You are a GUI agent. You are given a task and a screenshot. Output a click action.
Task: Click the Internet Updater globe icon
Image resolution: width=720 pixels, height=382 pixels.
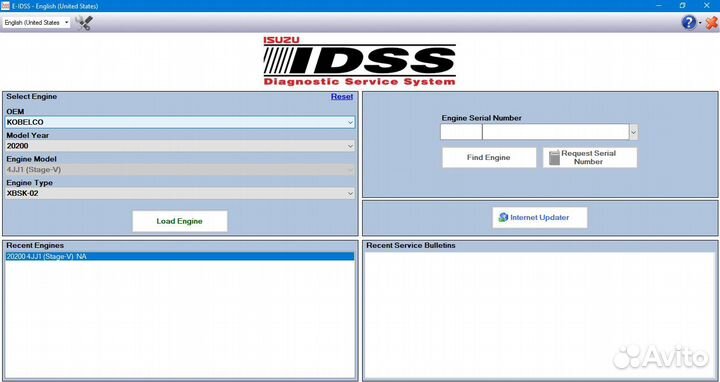(503, 218)
